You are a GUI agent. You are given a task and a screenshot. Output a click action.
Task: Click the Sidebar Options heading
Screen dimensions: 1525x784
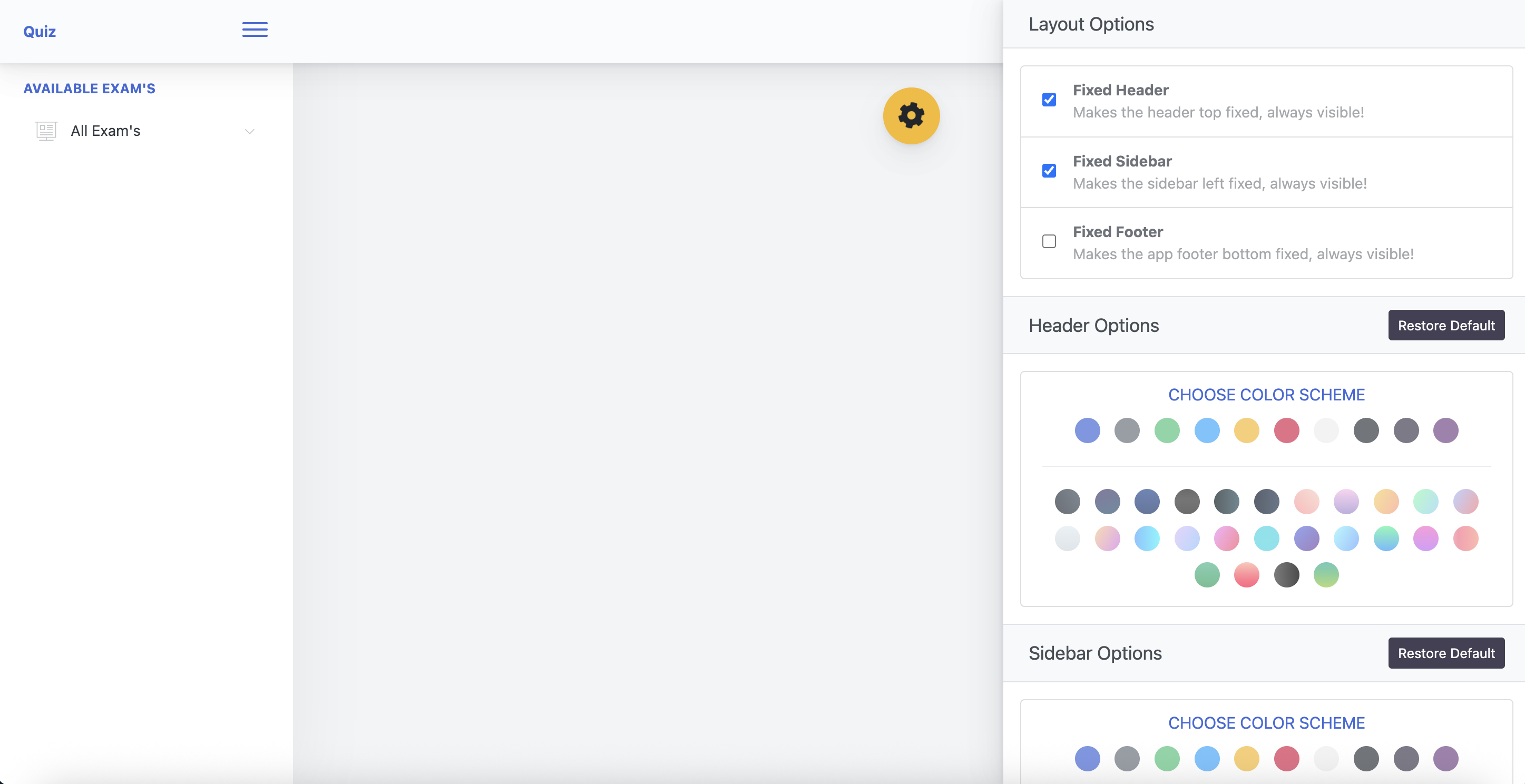[x=1095, y=653]
